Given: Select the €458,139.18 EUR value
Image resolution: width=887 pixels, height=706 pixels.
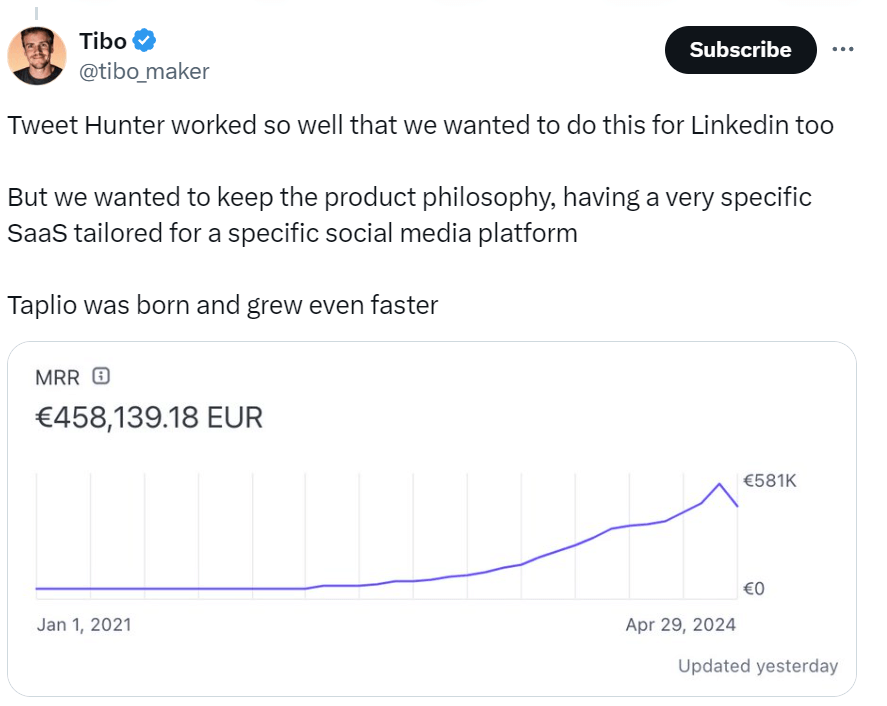Looking at the screenshot, I should (x=149, y=416).
